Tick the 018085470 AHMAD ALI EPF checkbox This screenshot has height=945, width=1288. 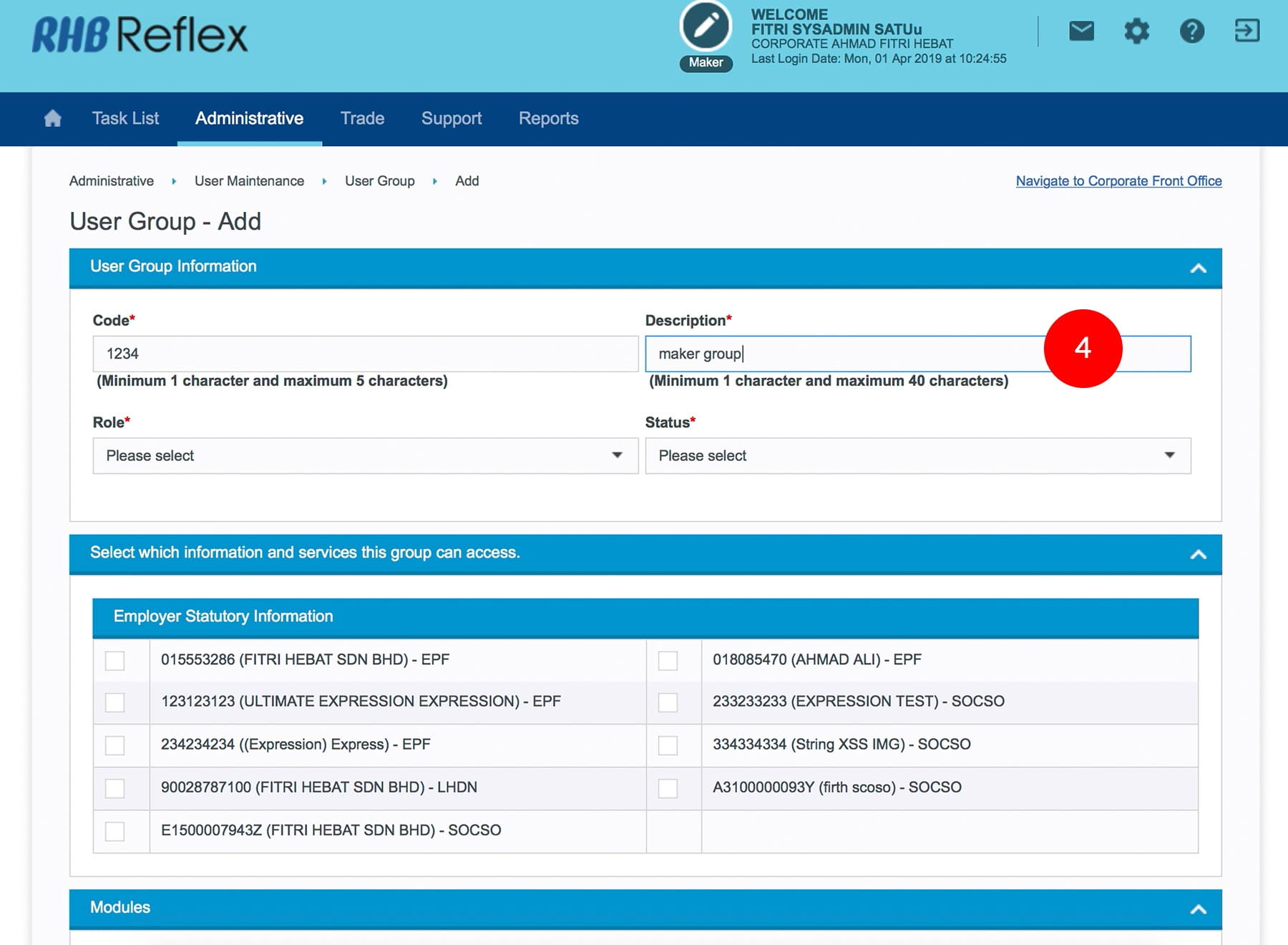[x=668, y=660]
